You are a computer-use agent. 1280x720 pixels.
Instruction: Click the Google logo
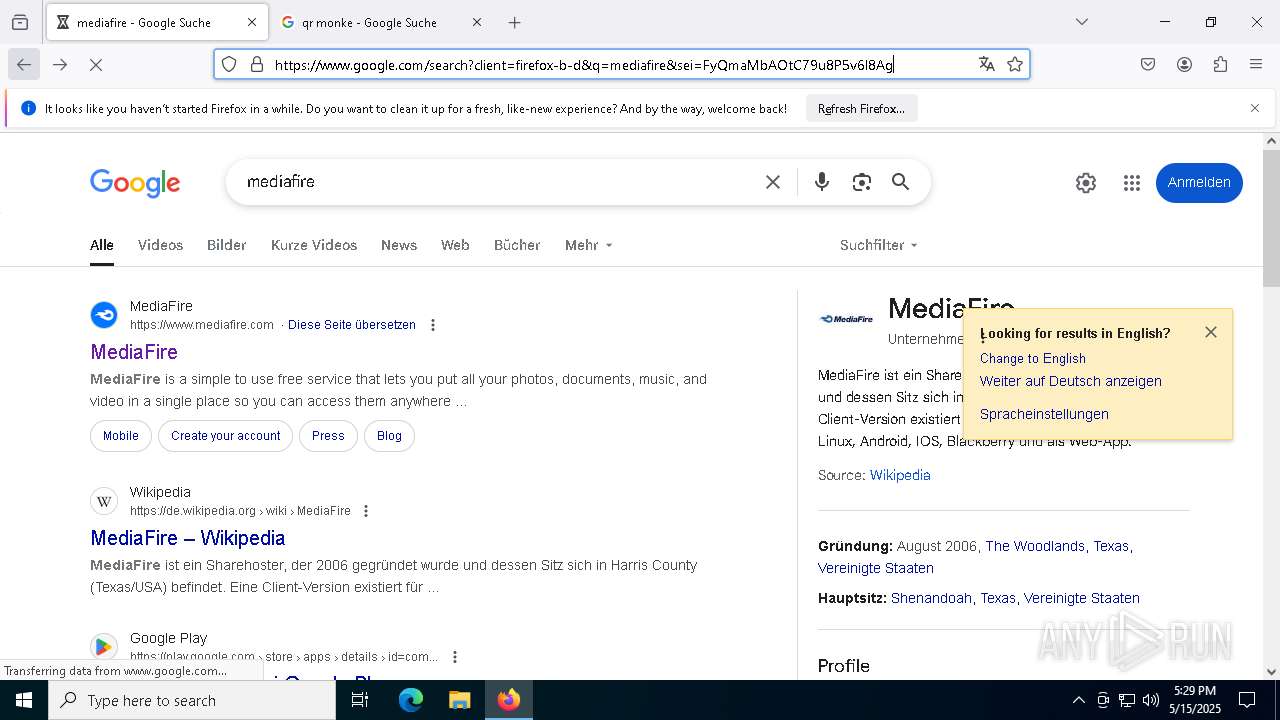click(x=135, y=183)
